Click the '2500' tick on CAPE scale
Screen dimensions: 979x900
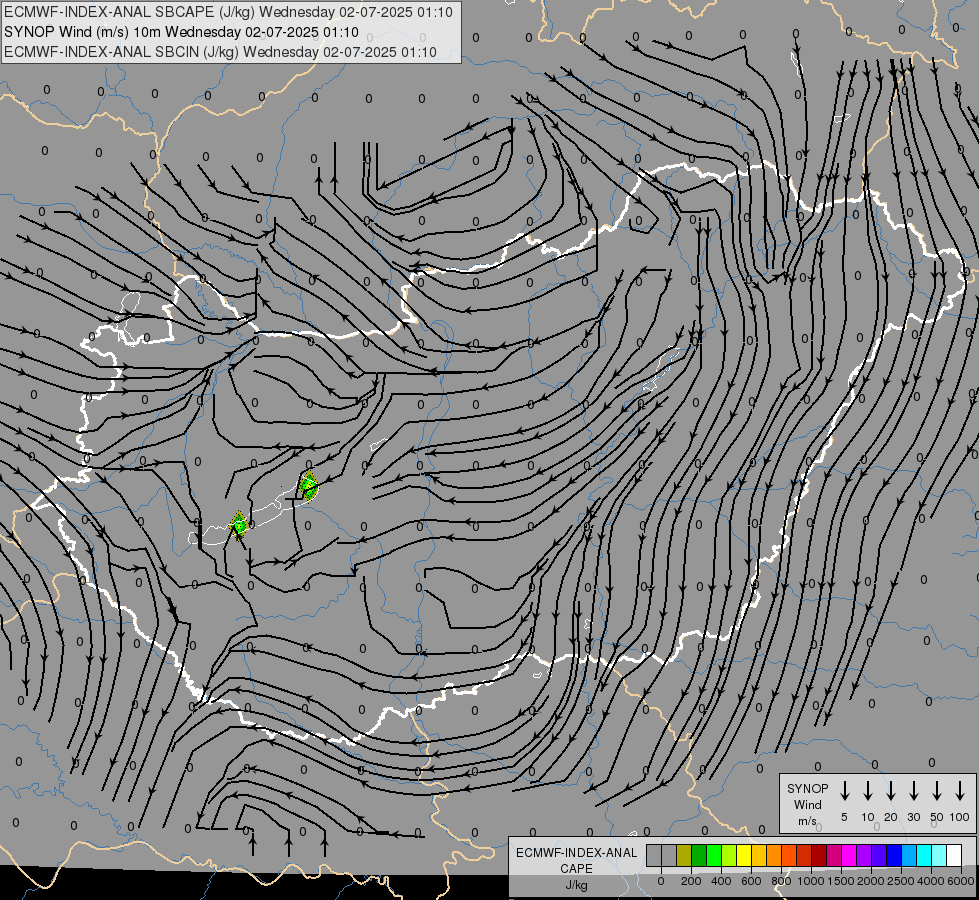click(901, 881)
